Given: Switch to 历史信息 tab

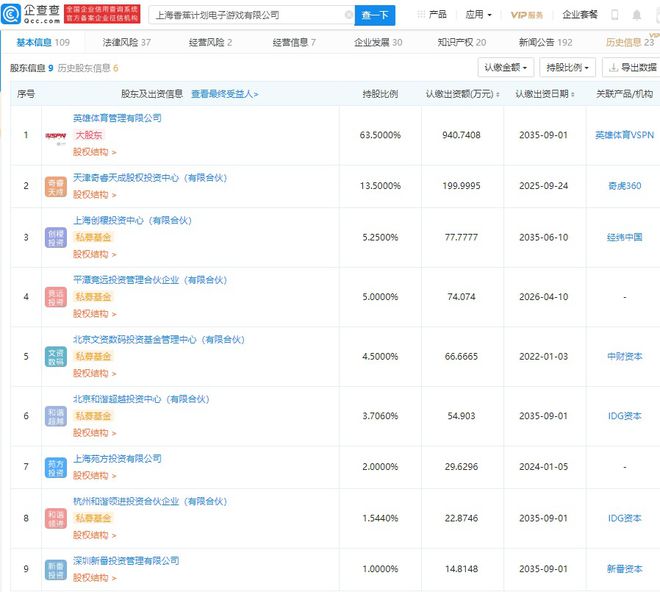Looking at the screenshot, I should coord(630,43).
